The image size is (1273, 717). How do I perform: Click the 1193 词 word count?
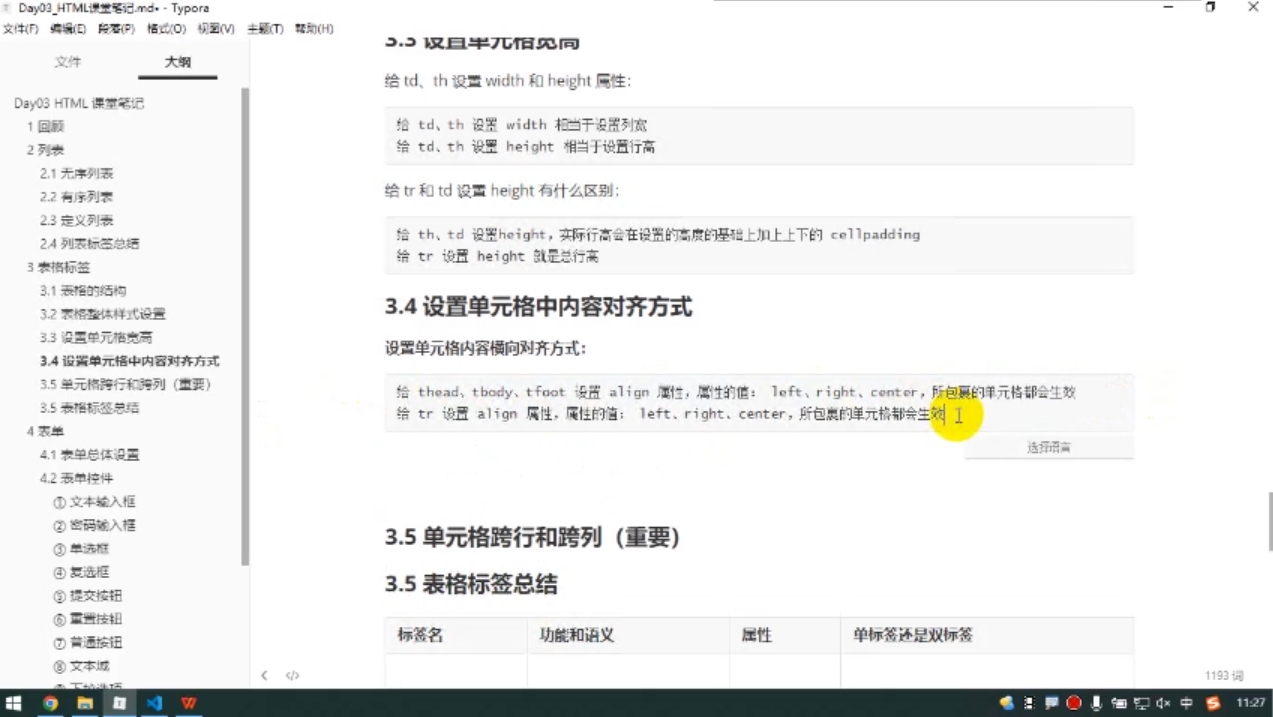pos(1224,676)
